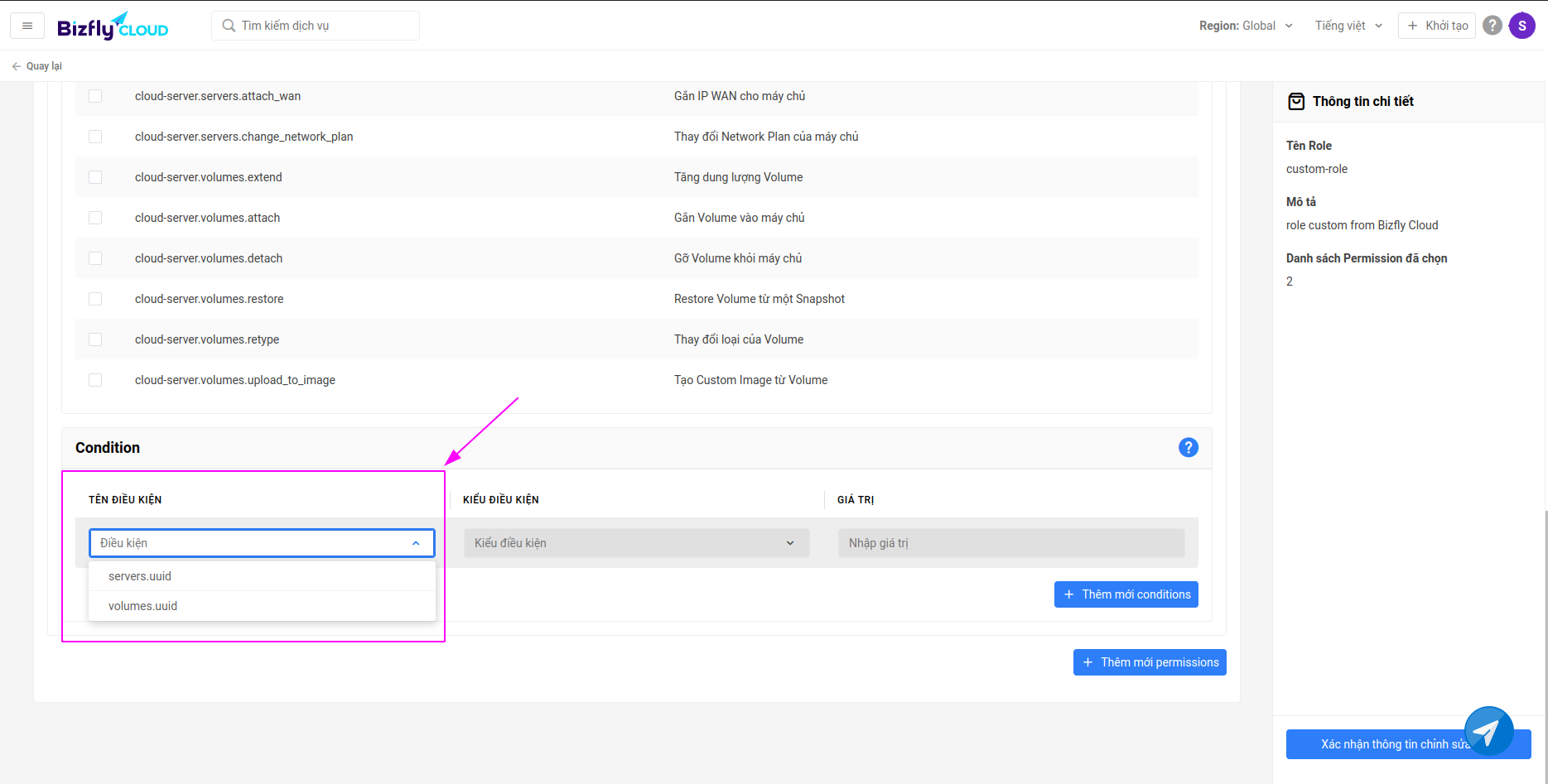Open the Region Global selector
Image resolution: width=1548 pixels, height=784 pixels.
point(1245,26)
